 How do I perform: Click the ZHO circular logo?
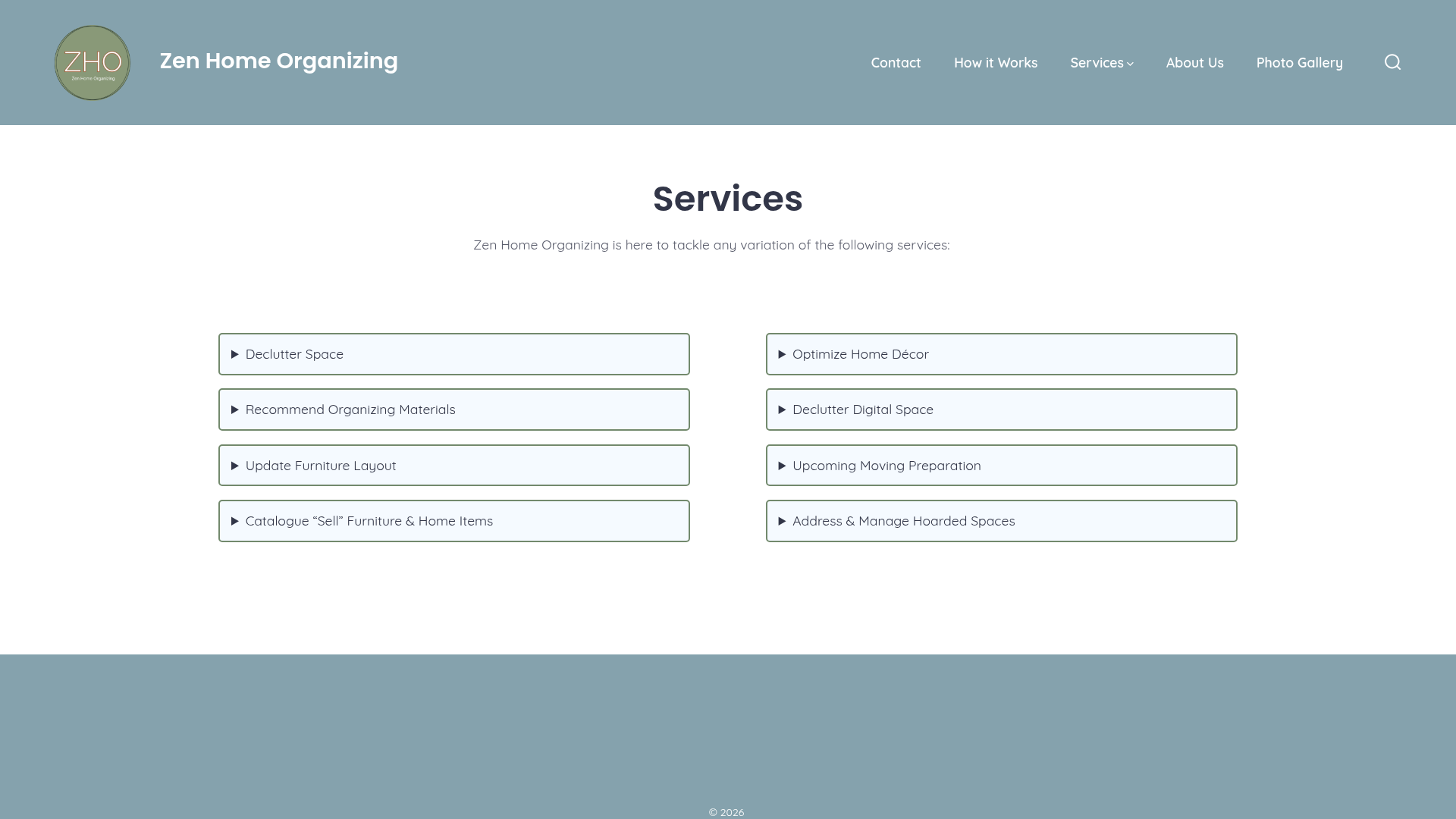tap(93, 63)
